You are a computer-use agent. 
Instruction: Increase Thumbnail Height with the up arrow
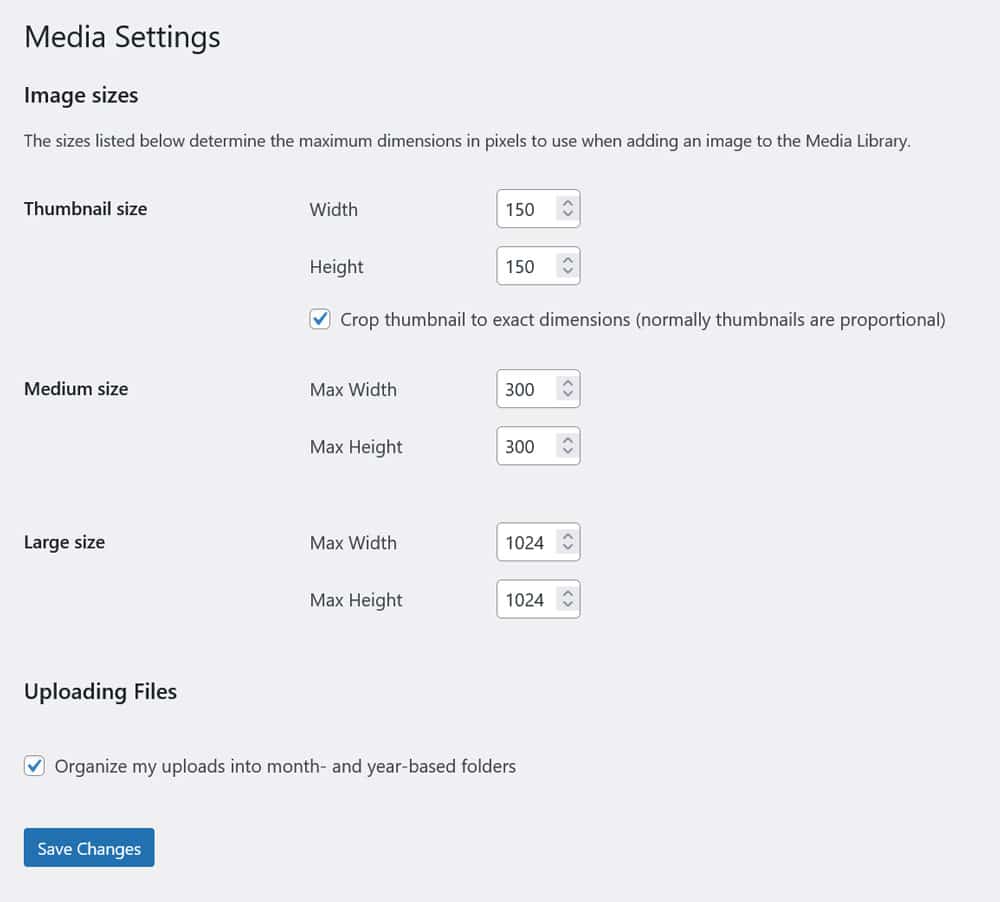pyautogui.click(x=568, y=261)
